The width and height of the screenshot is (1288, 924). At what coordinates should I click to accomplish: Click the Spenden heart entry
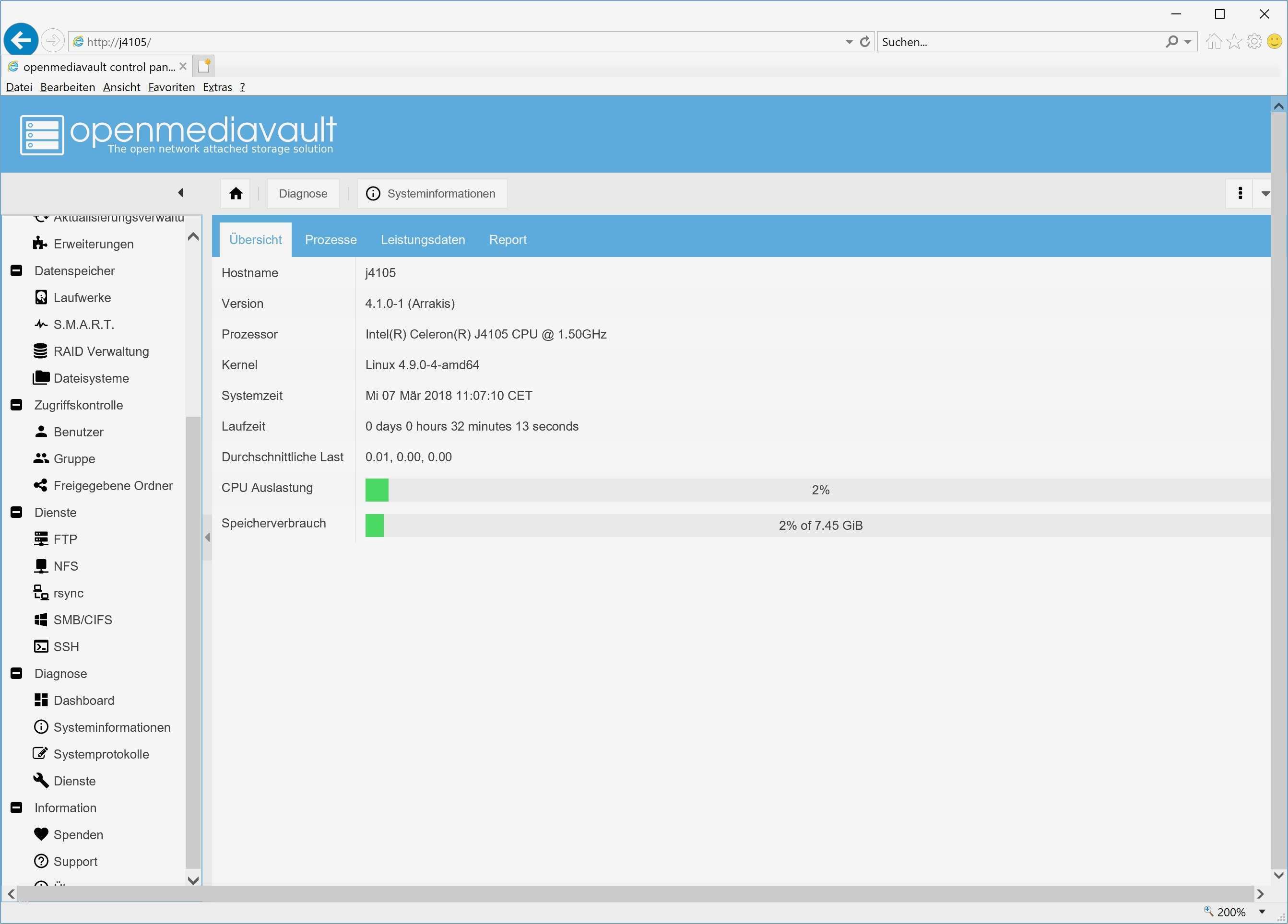click(x=77, y=834)
